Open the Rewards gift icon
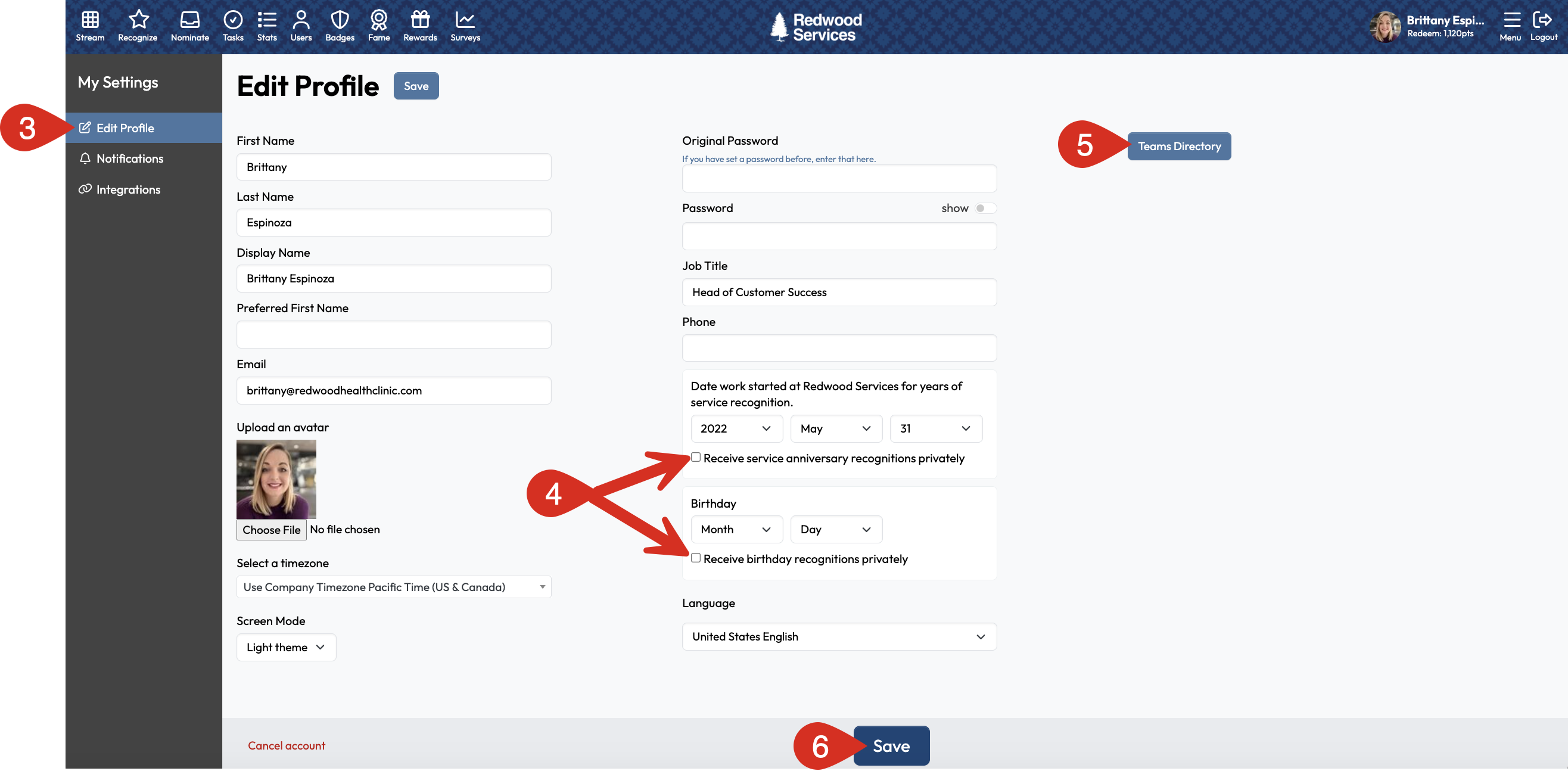 [420, 20]
